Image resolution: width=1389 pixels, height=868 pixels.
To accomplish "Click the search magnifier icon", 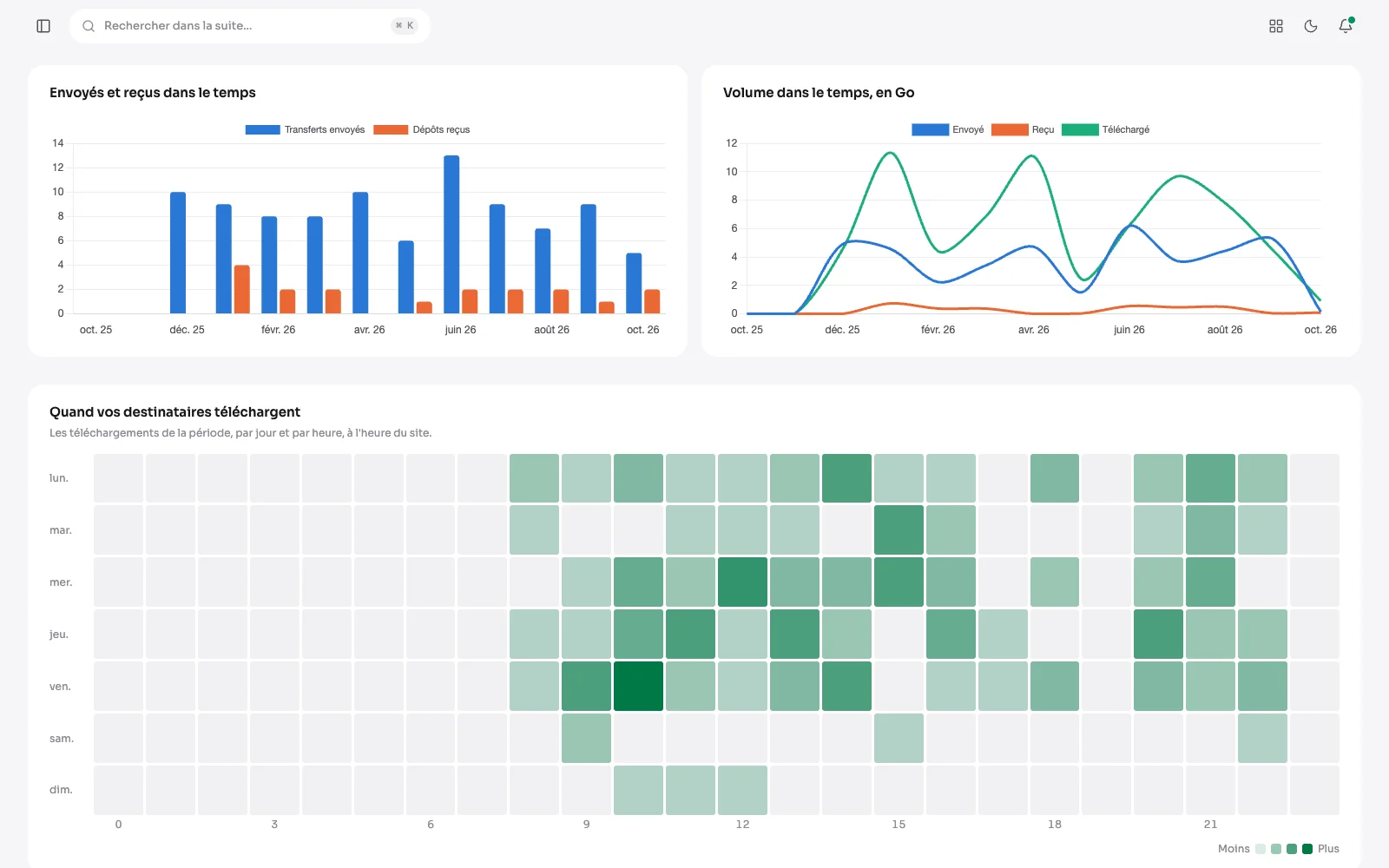I will tap(89, 26).
